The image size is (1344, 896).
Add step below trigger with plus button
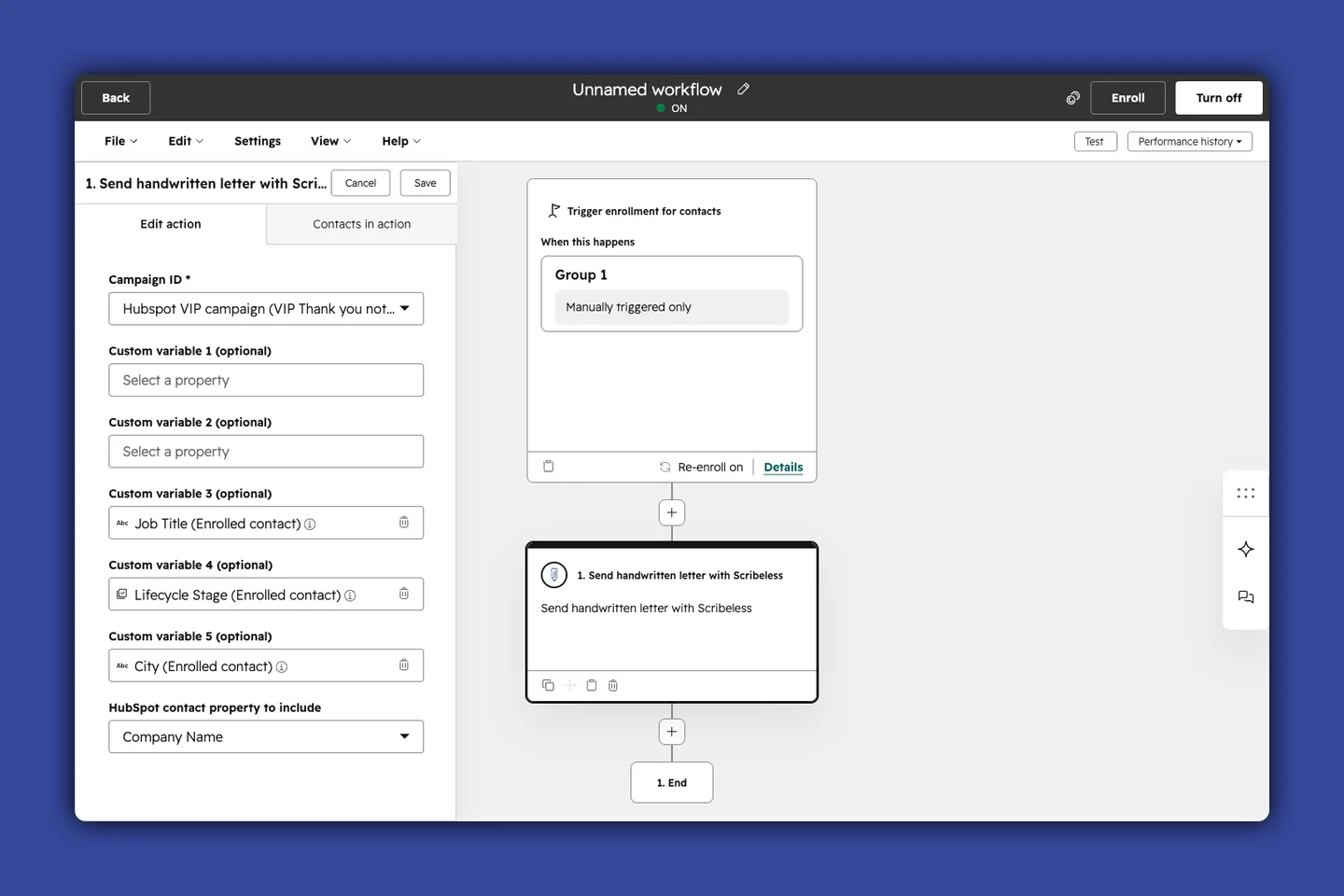coord(672,512)
